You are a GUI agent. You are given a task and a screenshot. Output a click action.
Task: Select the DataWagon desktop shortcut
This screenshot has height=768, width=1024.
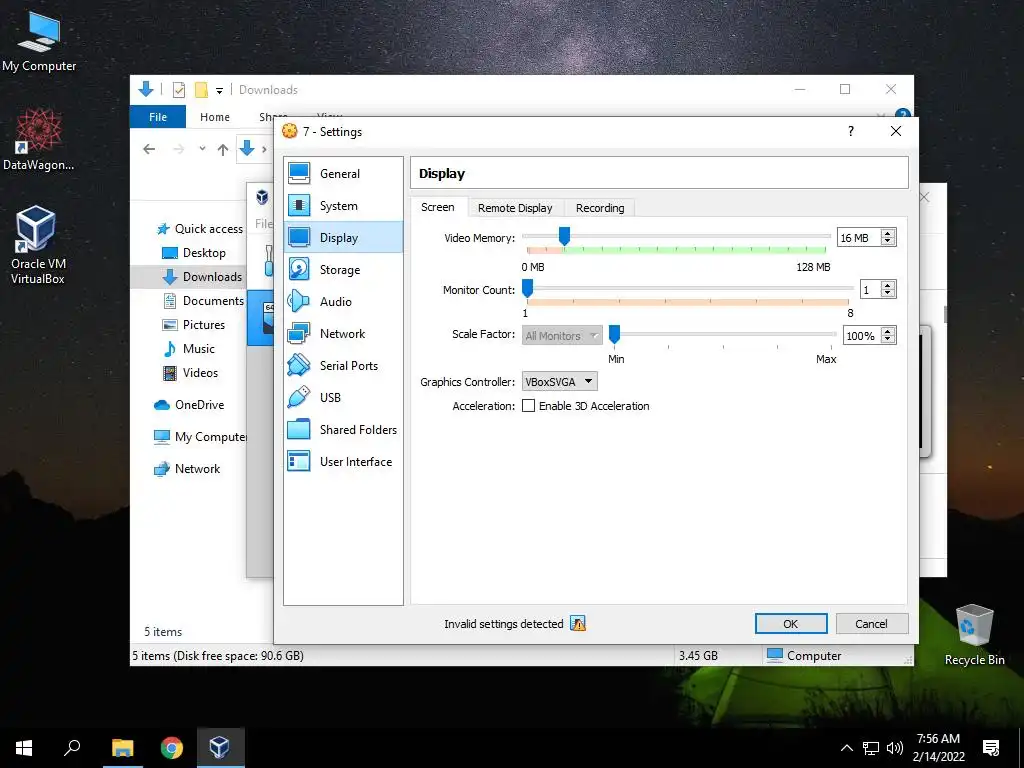point(39,140)
